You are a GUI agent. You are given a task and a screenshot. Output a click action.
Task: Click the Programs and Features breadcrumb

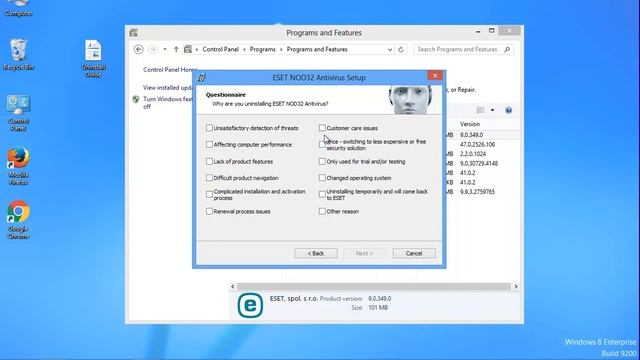tap(317, 49)
